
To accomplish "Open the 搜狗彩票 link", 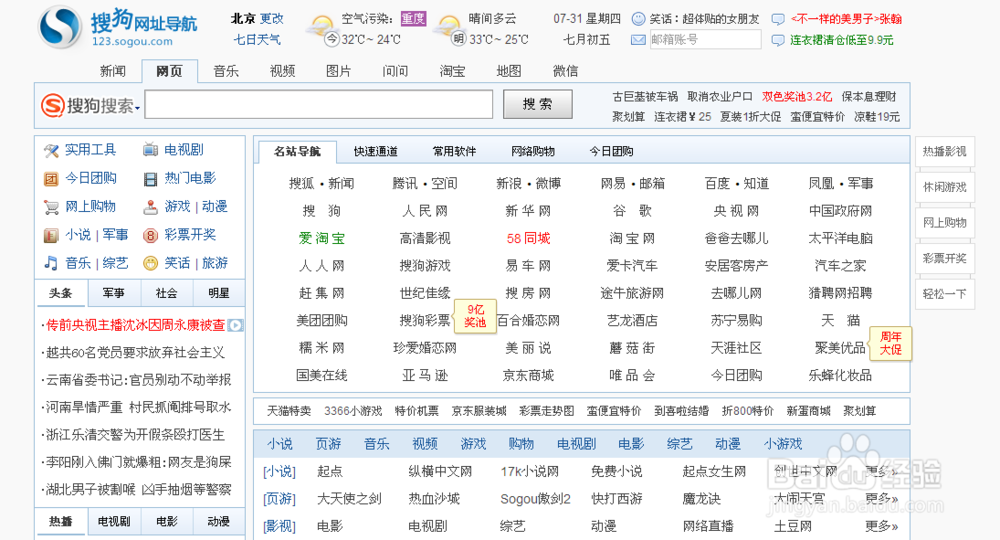I will coord(425,321).
